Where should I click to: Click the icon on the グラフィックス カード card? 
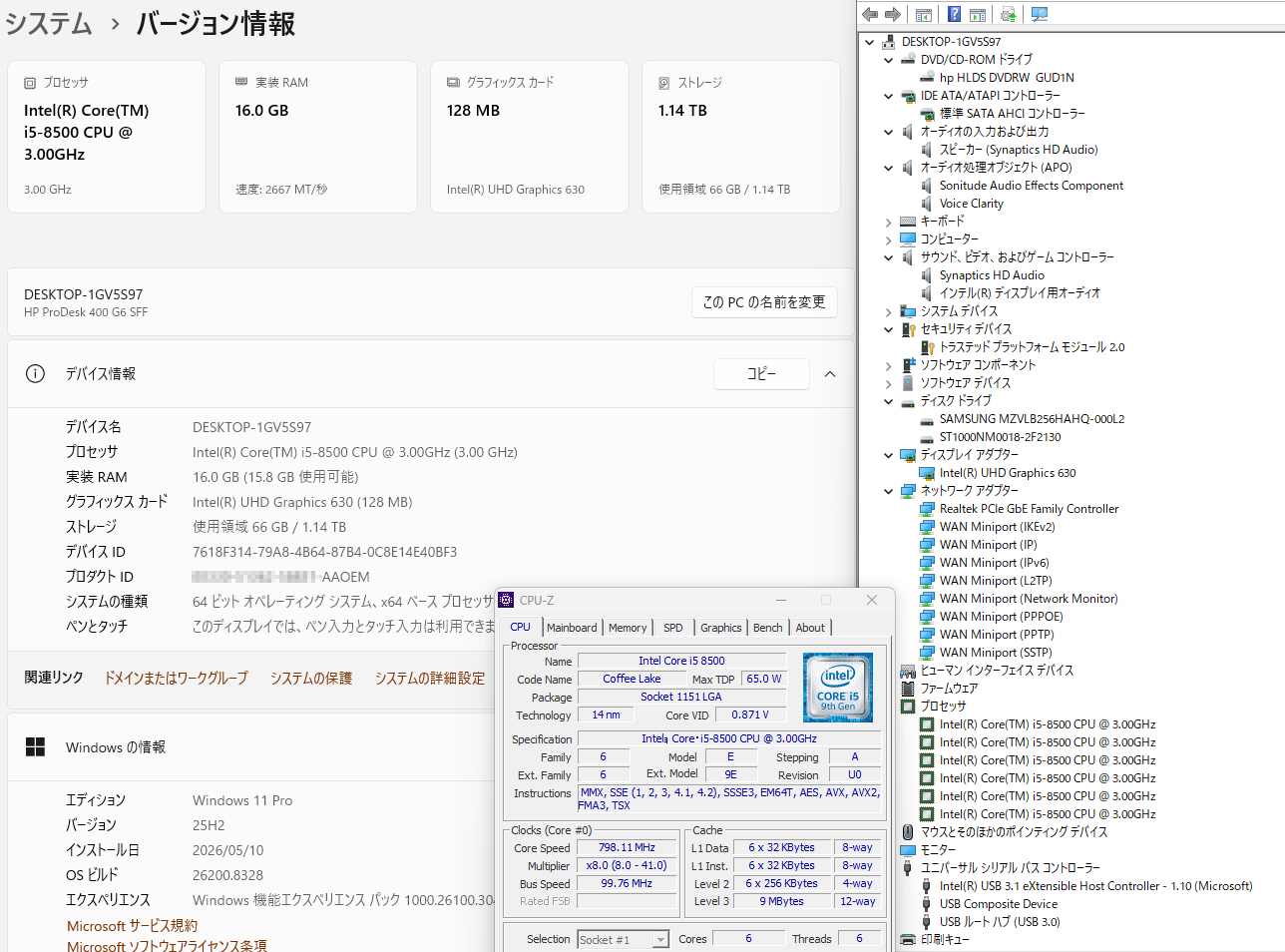click(453, 82)
